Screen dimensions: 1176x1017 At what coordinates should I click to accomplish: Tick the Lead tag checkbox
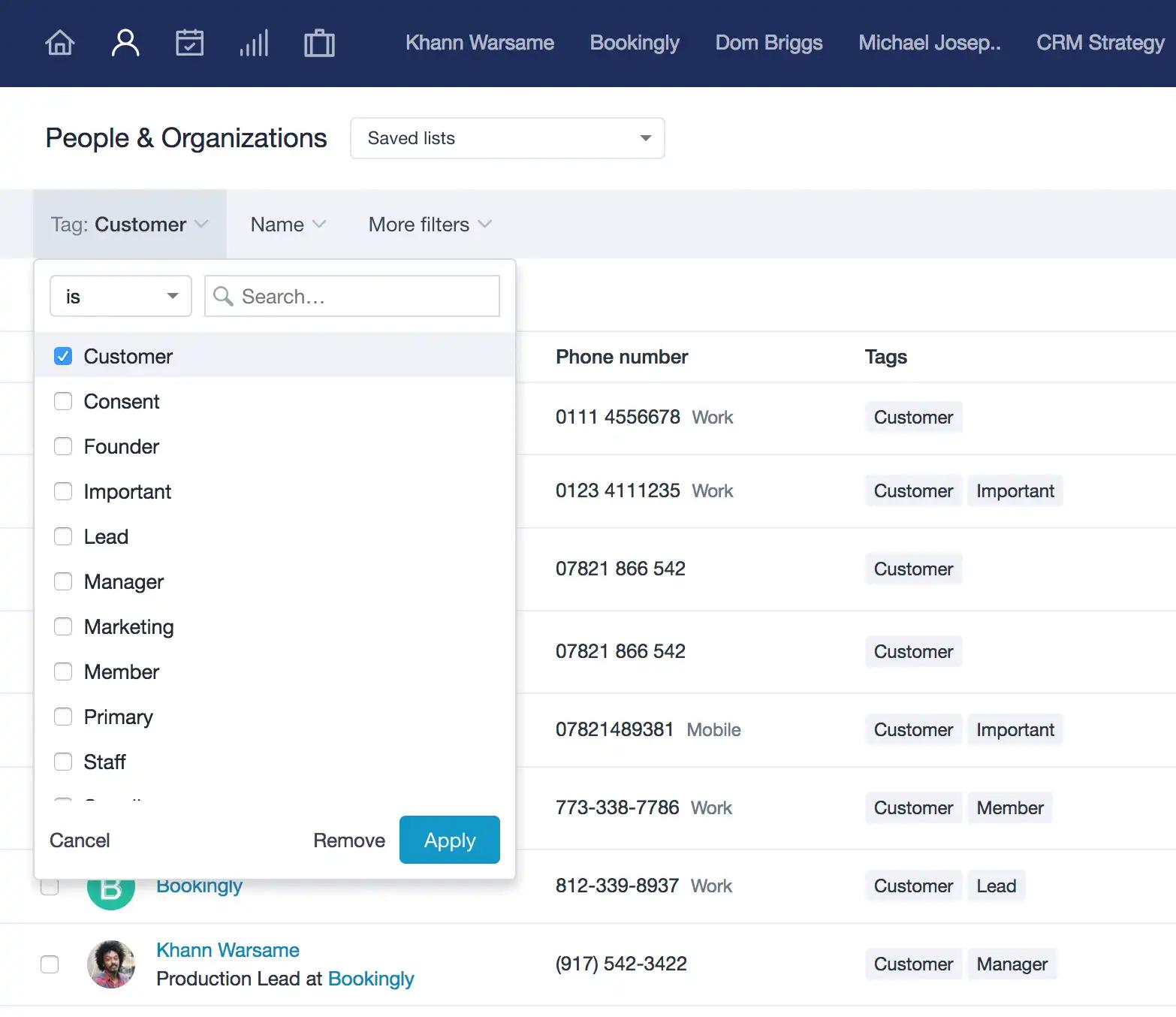(x=63, y=536)
